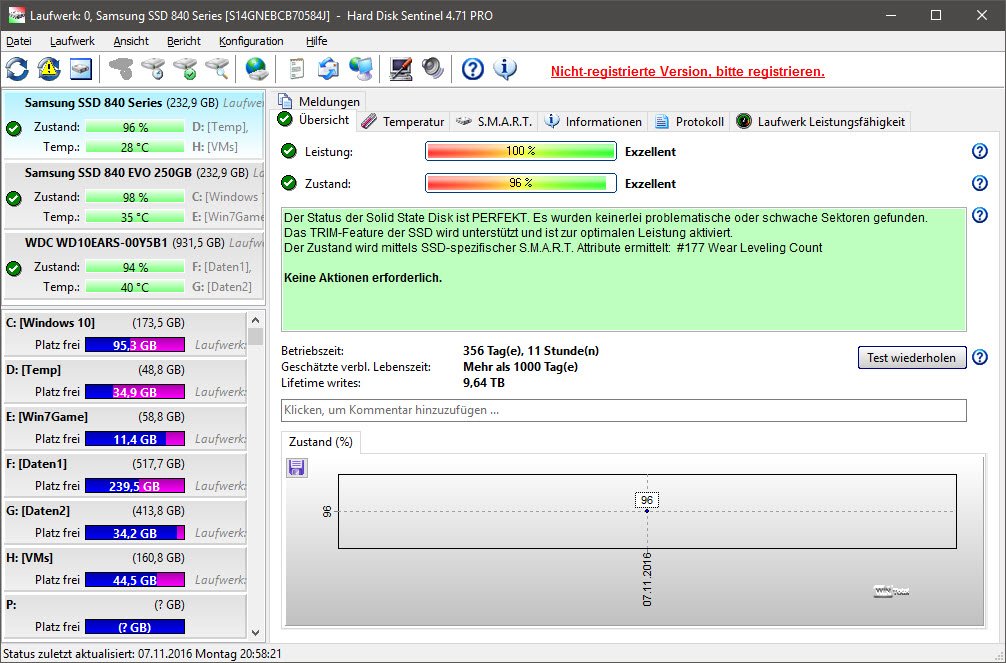Click green check icon of WDC WD10EARS drive

click(x=13, y=268)
